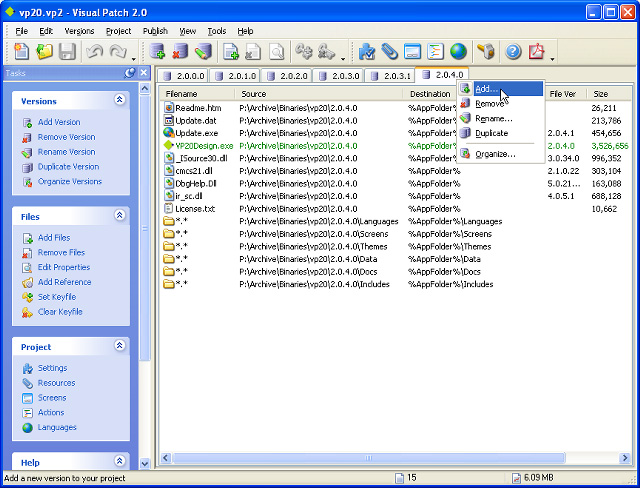
Task: Collapse the Files task group
Action: pyautogui.click(x=120, y=215)
